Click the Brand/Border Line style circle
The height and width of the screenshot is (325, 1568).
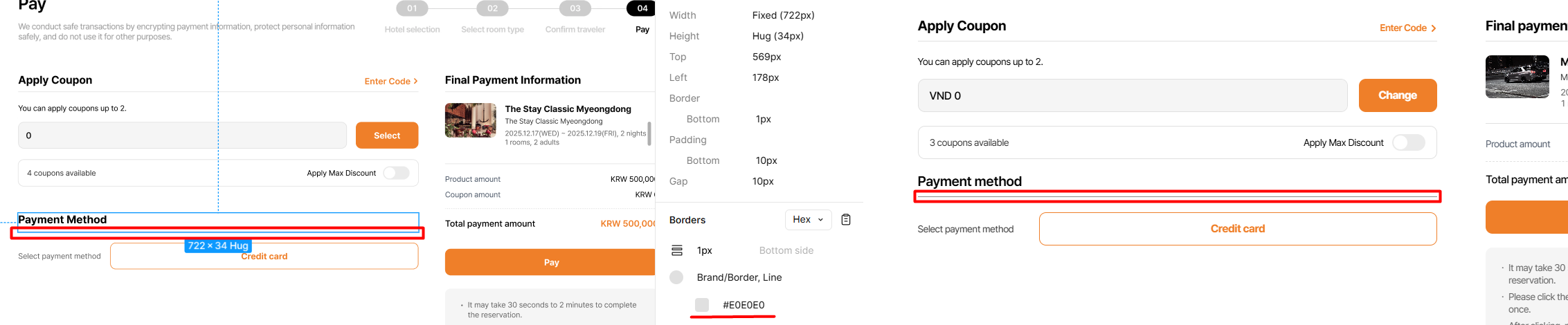click(676, 277)
